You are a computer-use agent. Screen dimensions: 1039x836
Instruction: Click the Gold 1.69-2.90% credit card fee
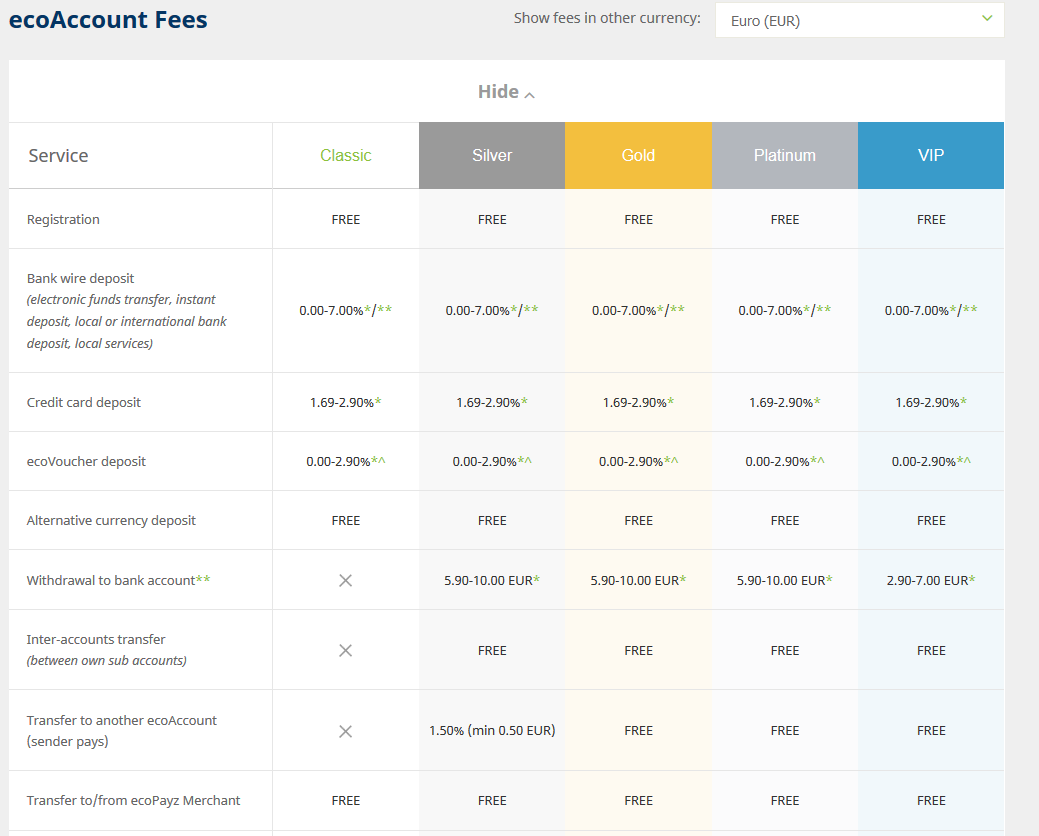pyautogui.click(x=638, y=403)
